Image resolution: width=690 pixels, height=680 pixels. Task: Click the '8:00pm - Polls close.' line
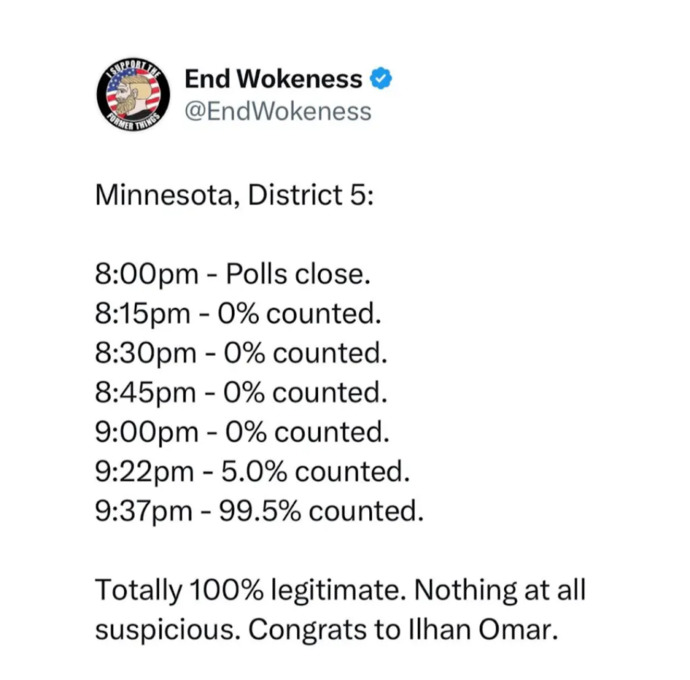[x=232, y=274]
